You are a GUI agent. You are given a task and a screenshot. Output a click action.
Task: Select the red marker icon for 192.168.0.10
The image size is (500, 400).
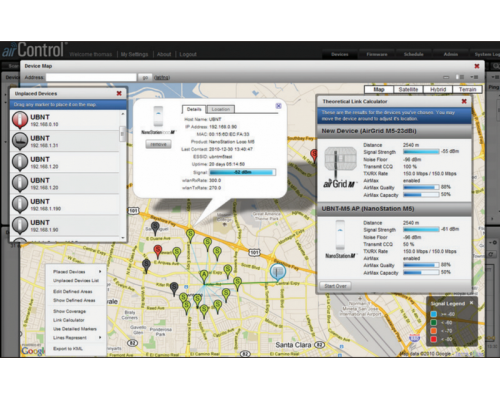[x=20, y=120]
